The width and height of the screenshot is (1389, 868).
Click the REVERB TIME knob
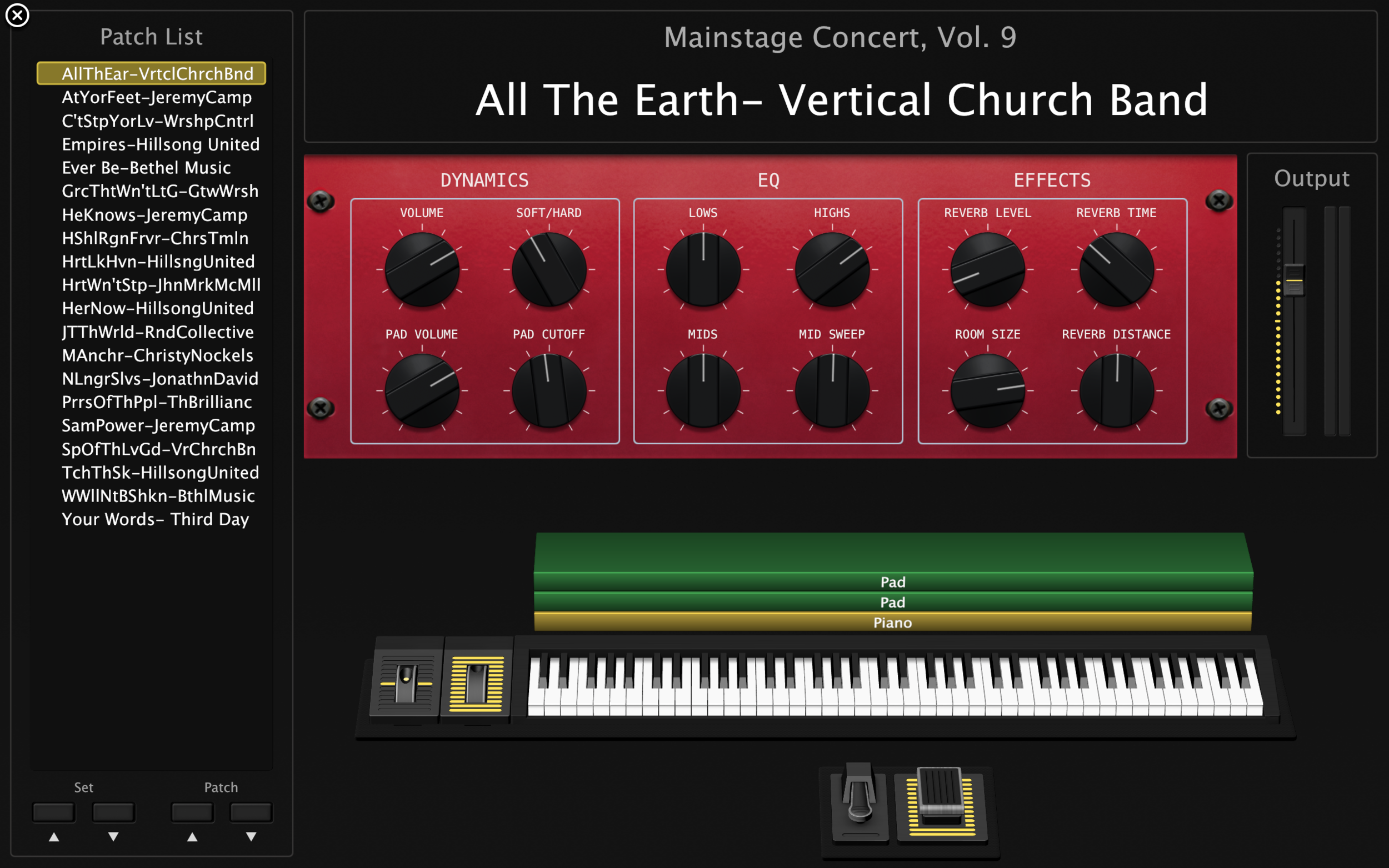pyautogui.click(x=1117, y=269)
